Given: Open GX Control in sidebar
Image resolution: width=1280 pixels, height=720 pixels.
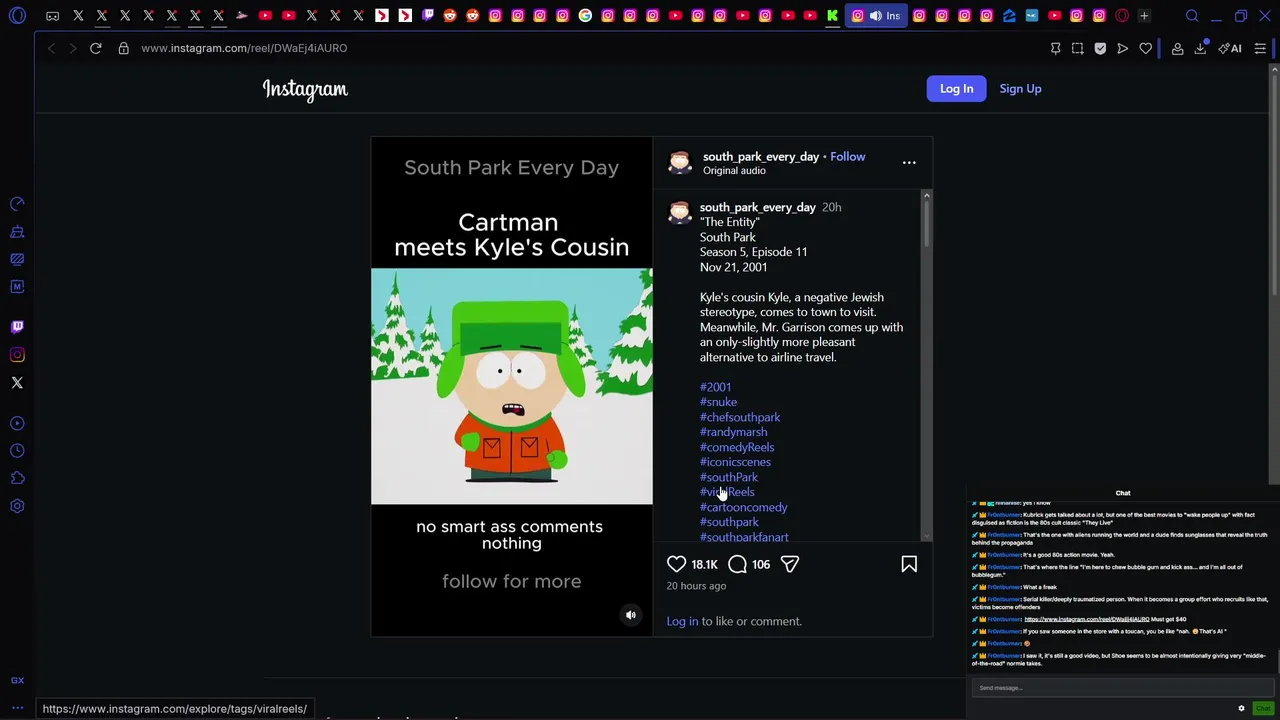Looking at the screenshot, I should point(17,204).
